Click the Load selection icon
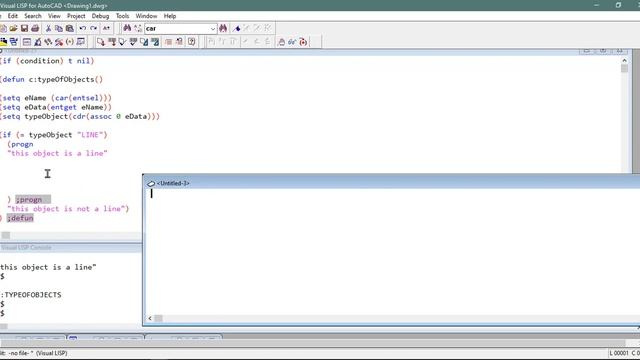640x360 pixels. (111, 42)
